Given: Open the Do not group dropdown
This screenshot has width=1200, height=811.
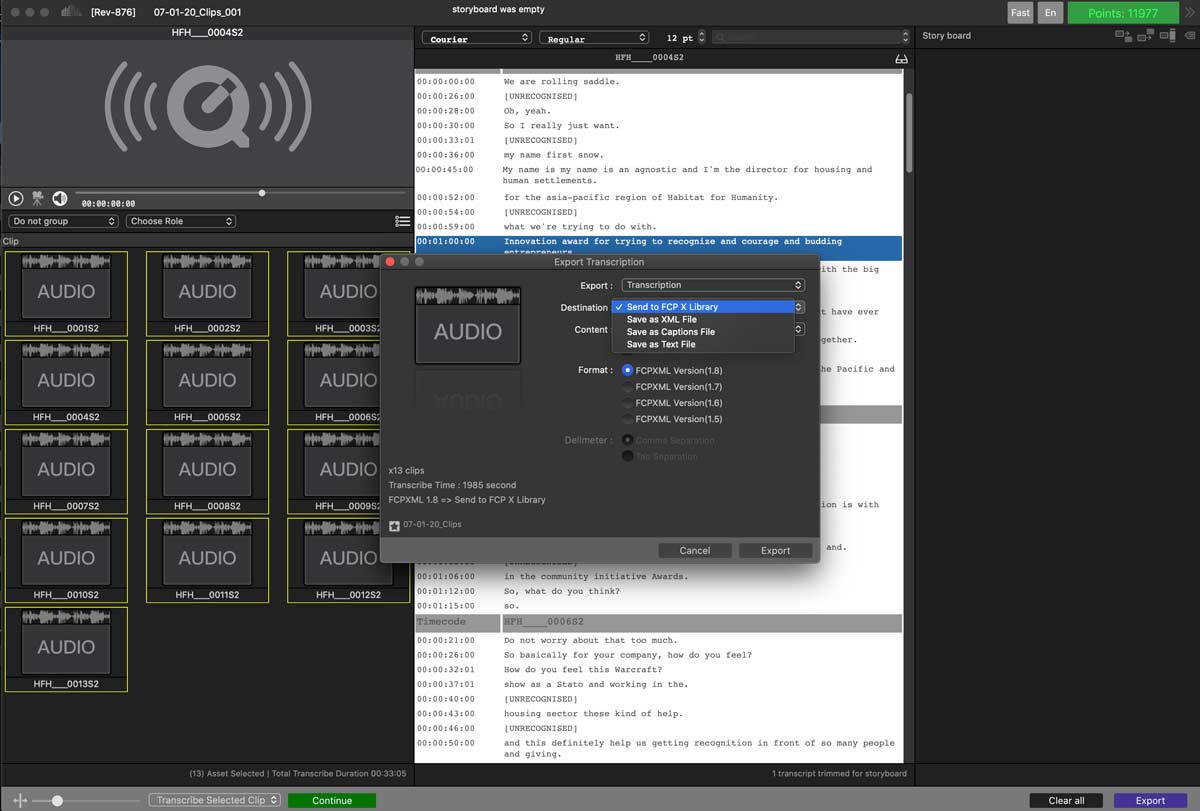Looking at the screenshot, I should pyautogui.click(x=64, y=221).
